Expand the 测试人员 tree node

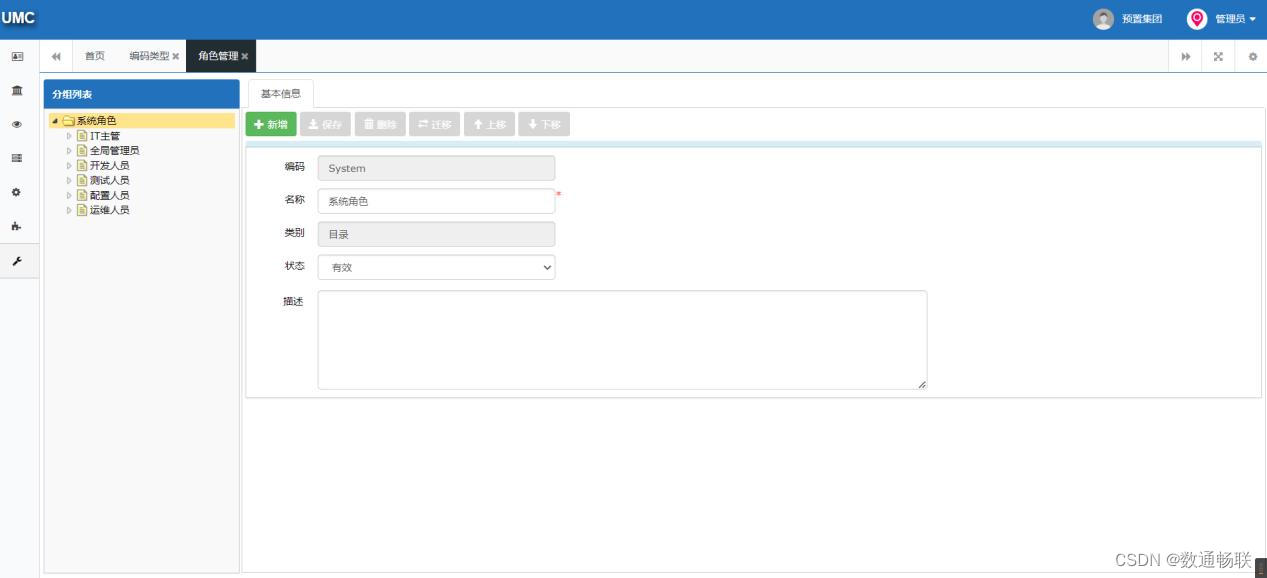tap(69, 181)
